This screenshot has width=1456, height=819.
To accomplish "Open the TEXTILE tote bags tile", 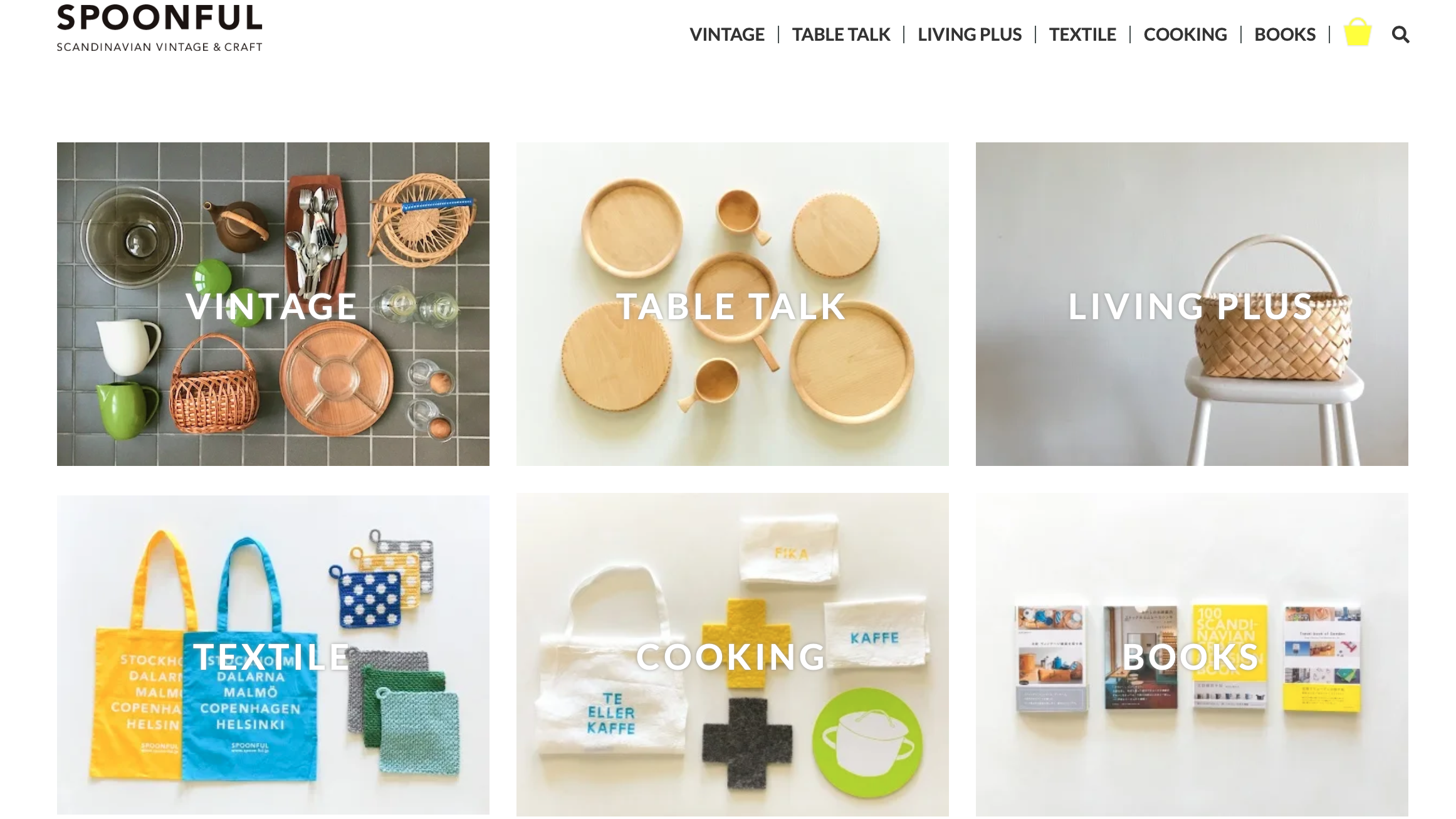I will [x=273, y=655].
